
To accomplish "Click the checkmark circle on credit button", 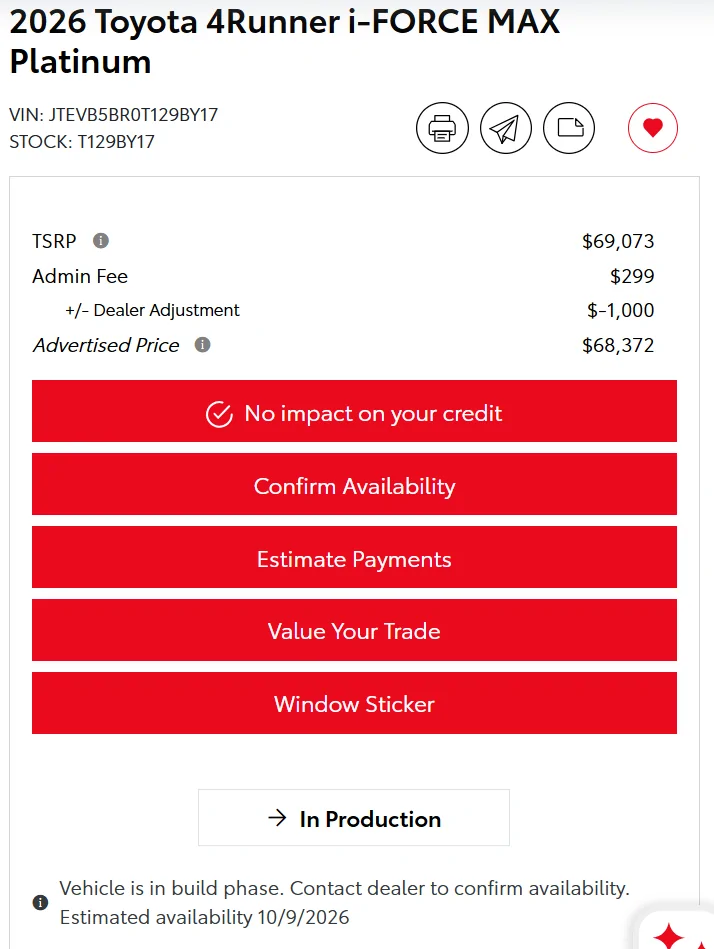I will (219, 415).
